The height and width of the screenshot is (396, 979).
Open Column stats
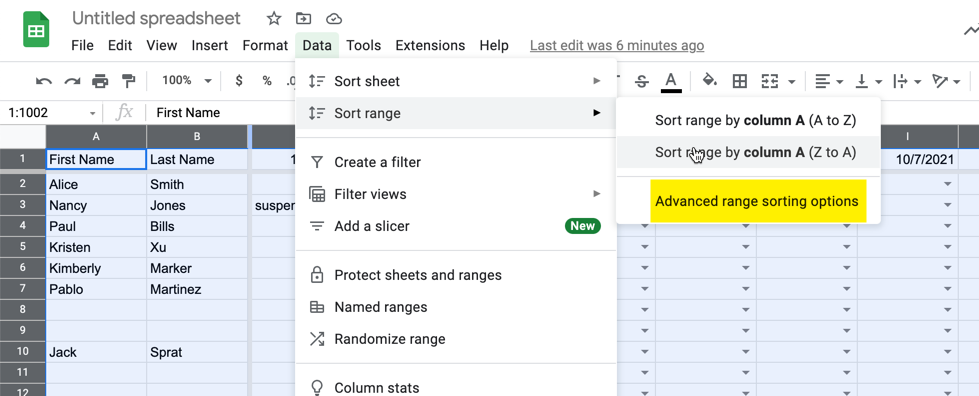(456, 388)
